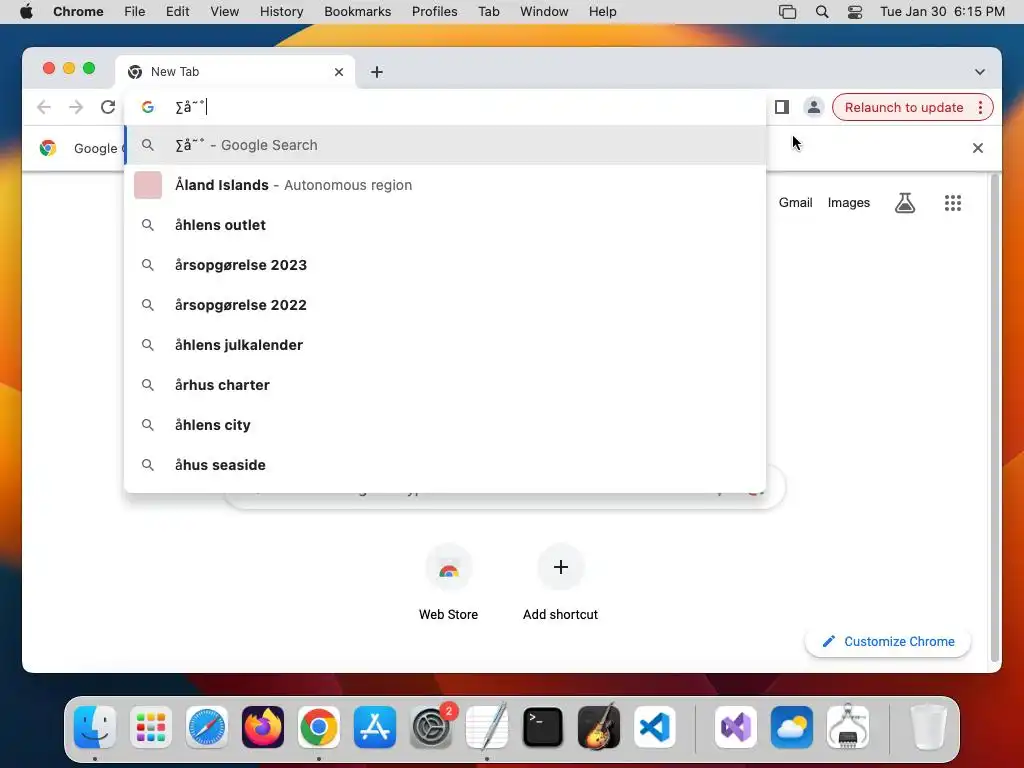1024x768 pixels.
Task: Open System Settings from the Dock
Action: [x=431, y=727]
